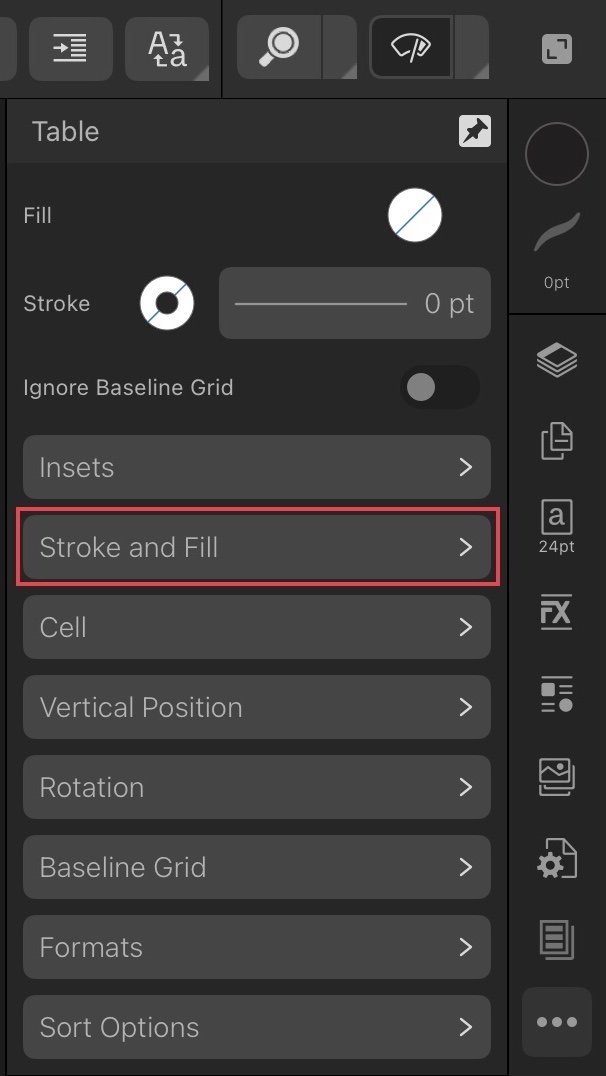
Task: Open the Text Styles studio icon
Action: tap(557, 694)
